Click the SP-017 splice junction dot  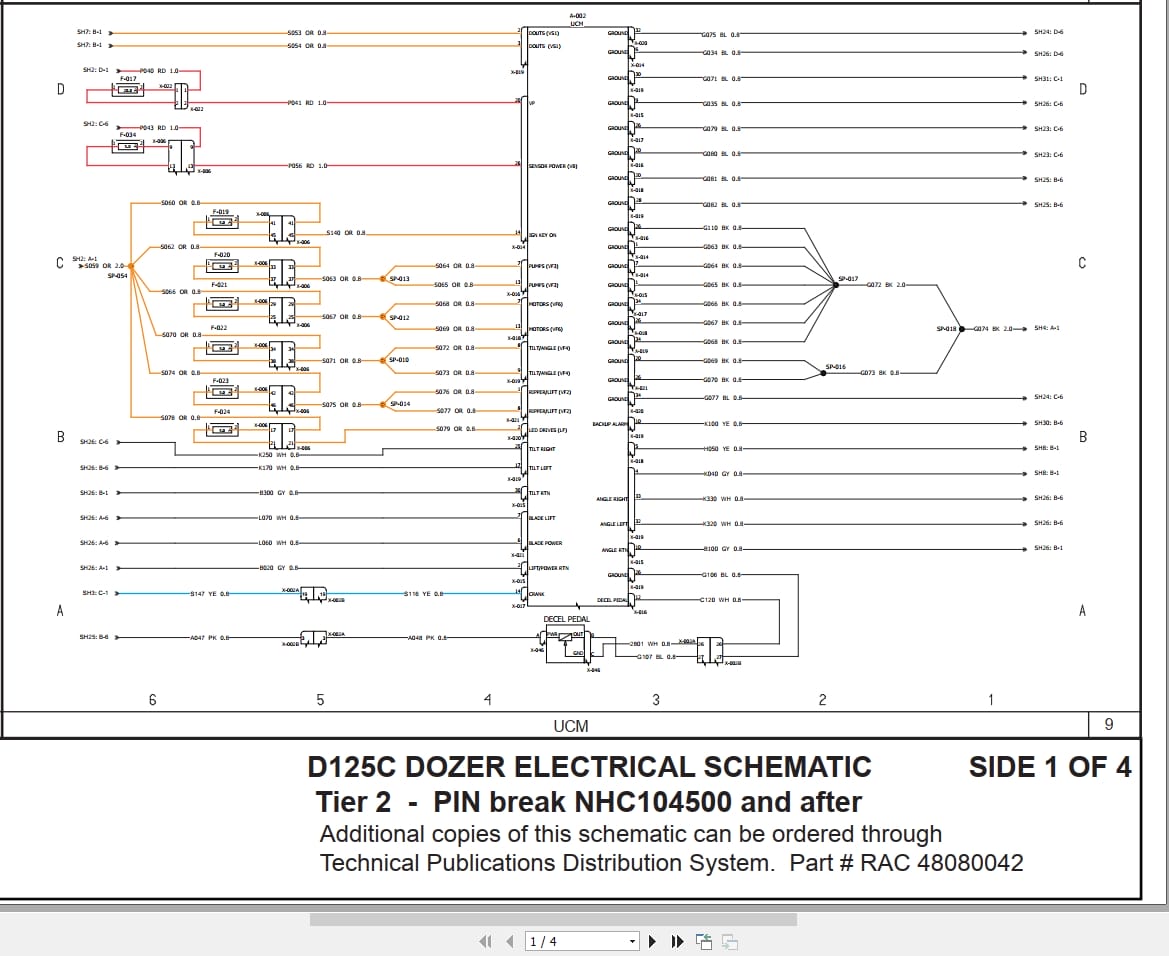[836, 283]
